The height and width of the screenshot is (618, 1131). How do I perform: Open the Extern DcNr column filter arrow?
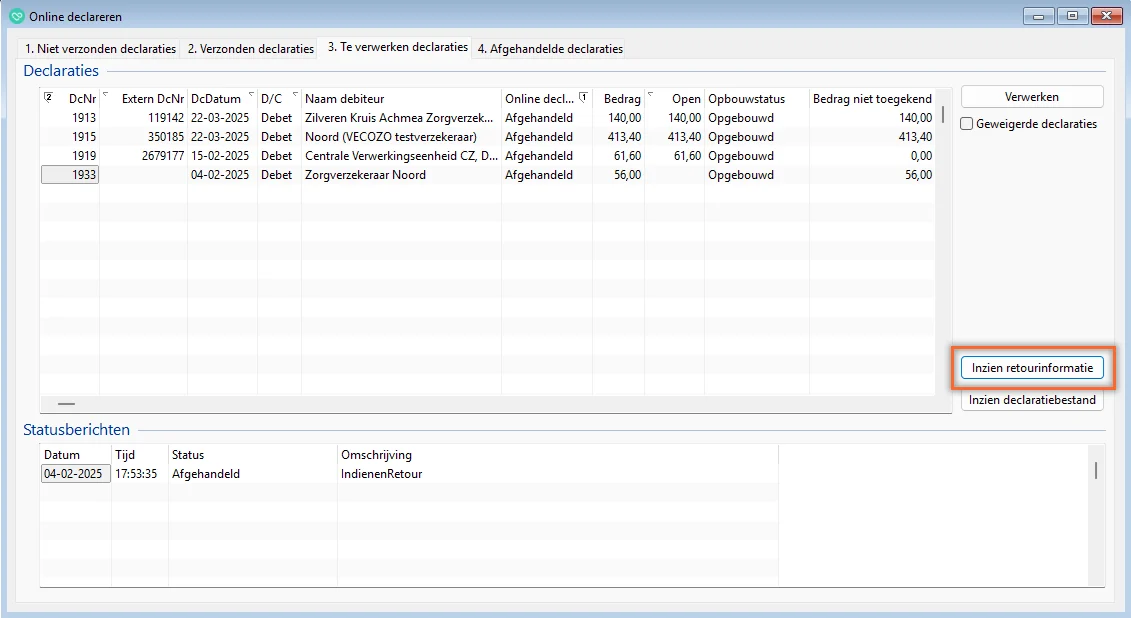click(106, 95)
